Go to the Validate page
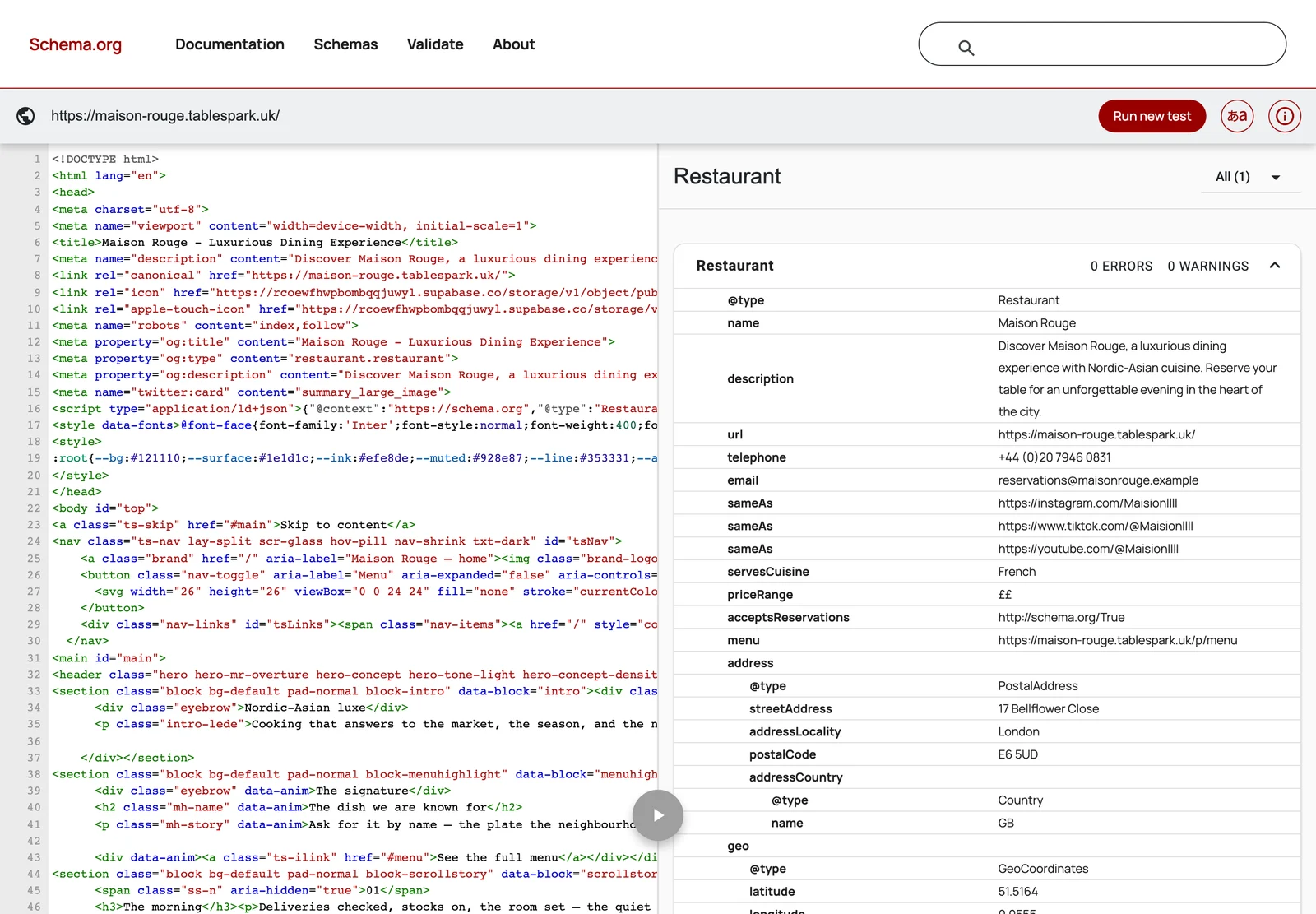The width and height of the screenshot is (1316, 914). click(x=435, y=44)
